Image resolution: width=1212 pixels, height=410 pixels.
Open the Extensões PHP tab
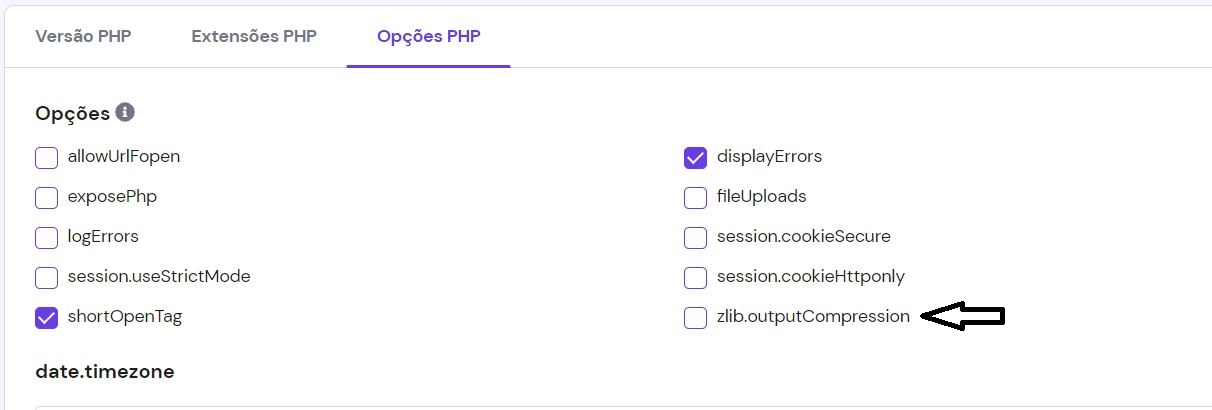[x=254, y=36]
